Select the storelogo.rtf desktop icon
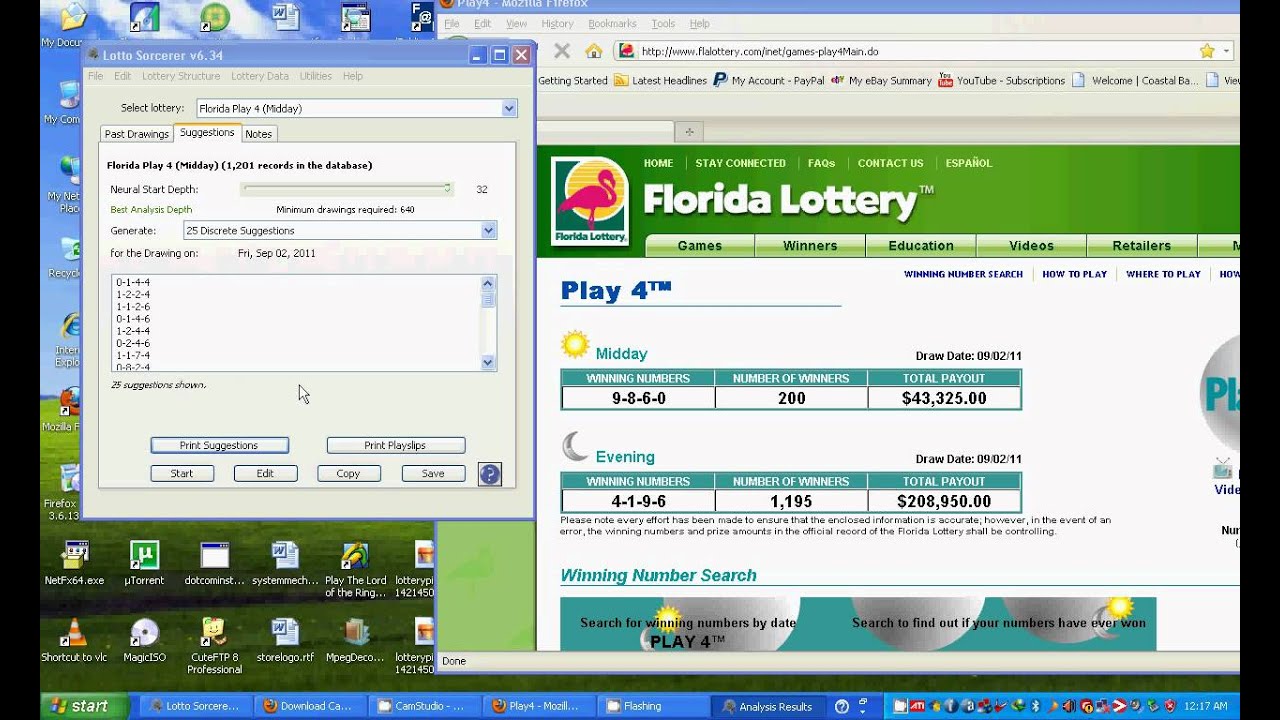 click(285, 640)
